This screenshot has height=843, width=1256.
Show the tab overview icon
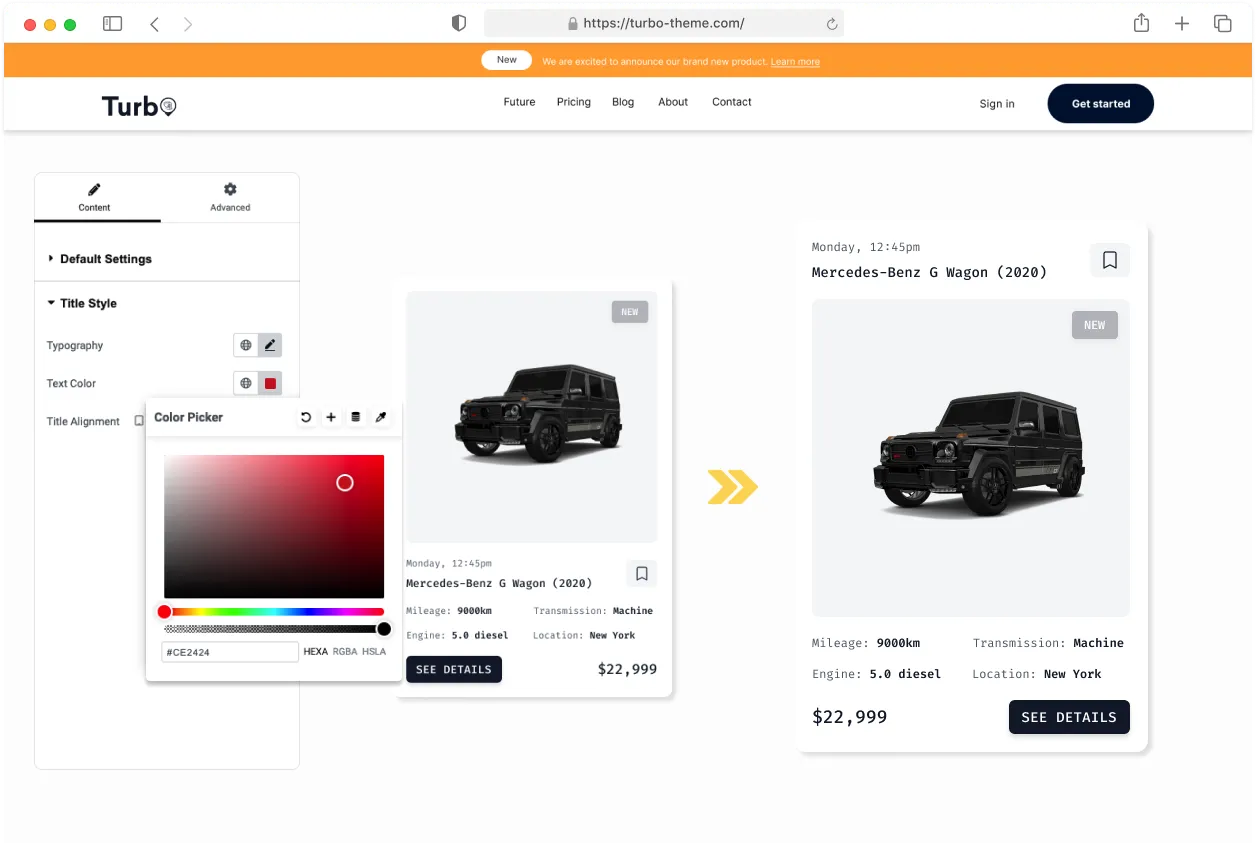1222,23
